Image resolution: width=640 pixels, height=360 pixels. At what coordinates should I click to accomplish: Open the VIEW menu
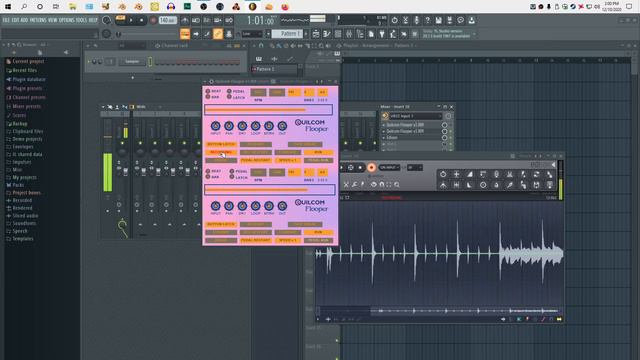click(x=53, y=20)
